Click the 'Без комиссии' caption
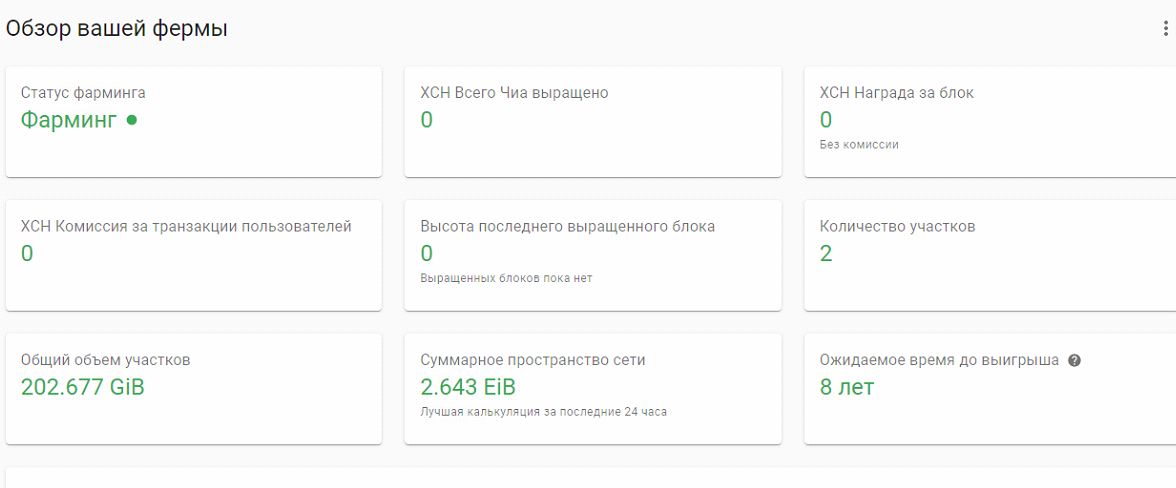The height and width of the screenshot is (488, 1176). click(860, 145)
